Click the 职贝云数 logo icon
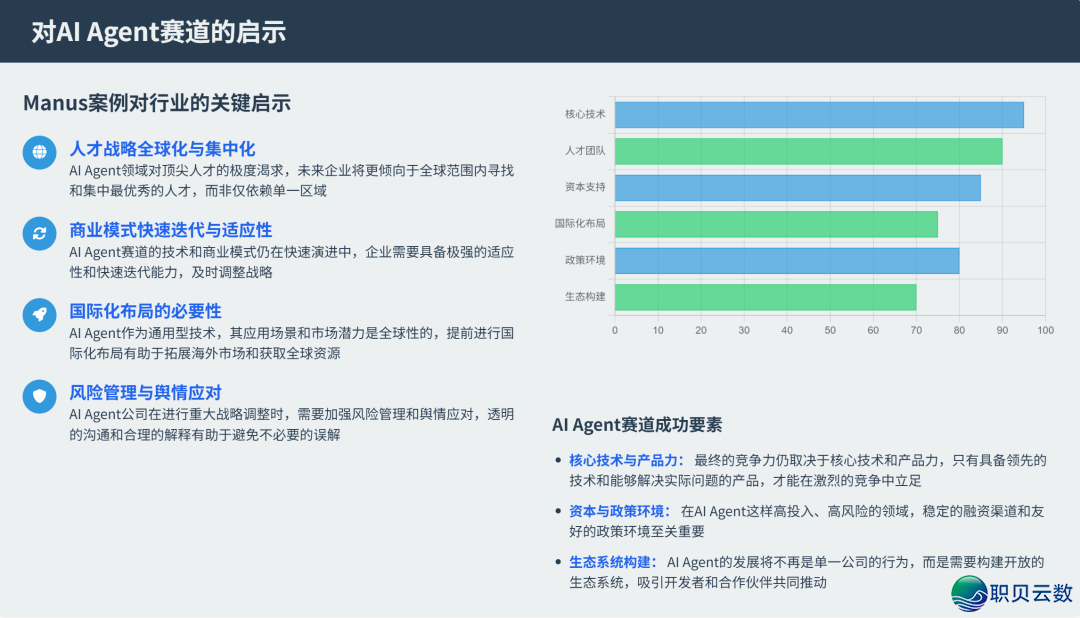 pos(969,593)
